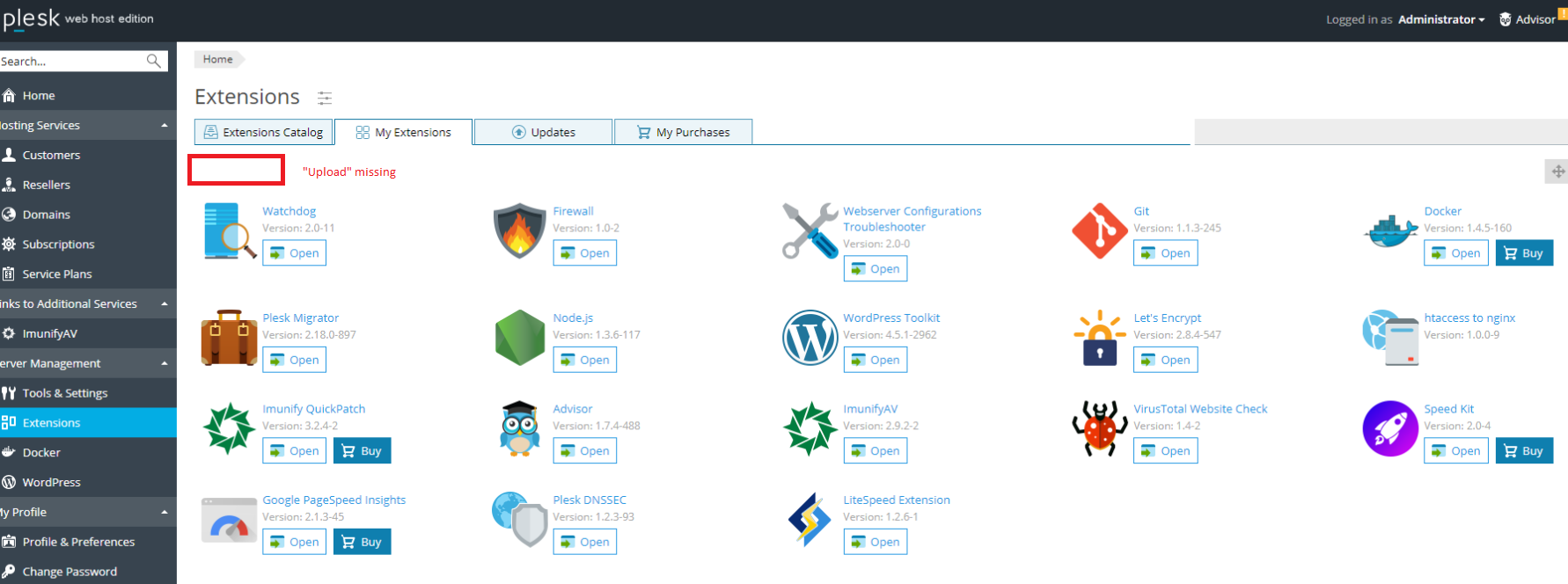
Task: Collapse the My Profile section
Action: point(165,512)
